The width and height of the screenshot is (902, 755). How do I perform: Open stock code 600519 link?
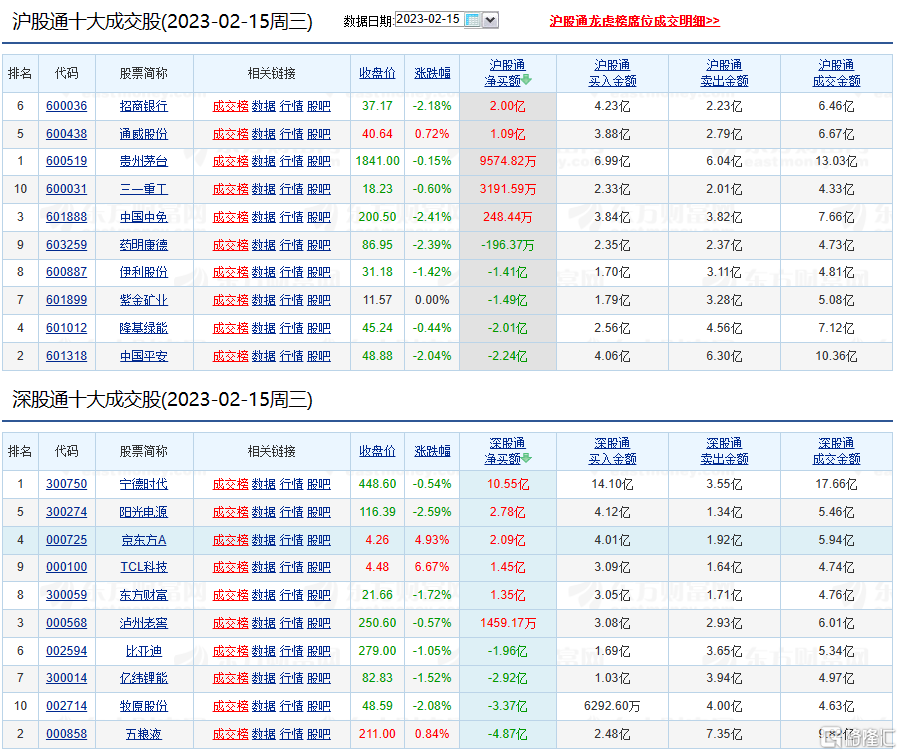pyautogui.click(x=67, y=161)
